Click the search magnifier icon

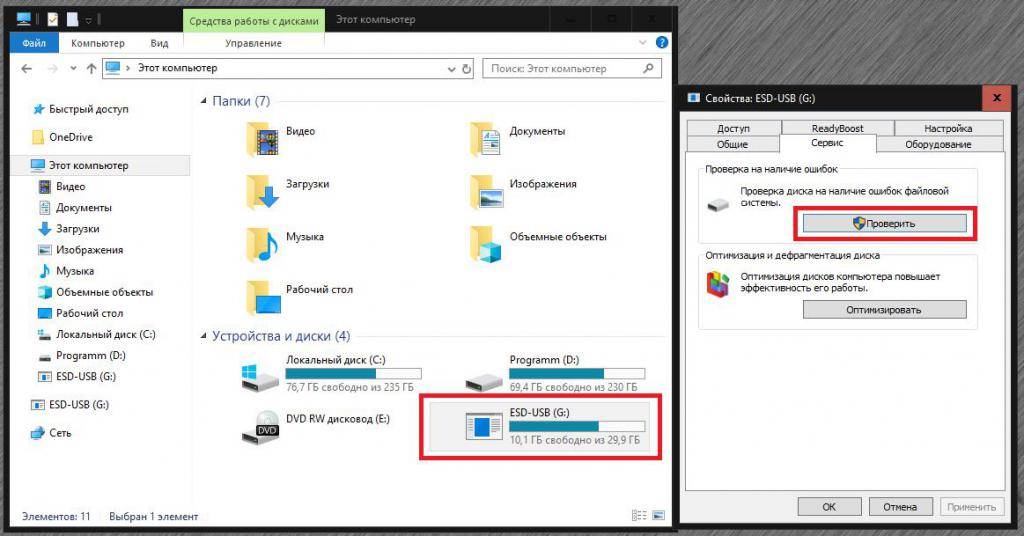point(648,69)
